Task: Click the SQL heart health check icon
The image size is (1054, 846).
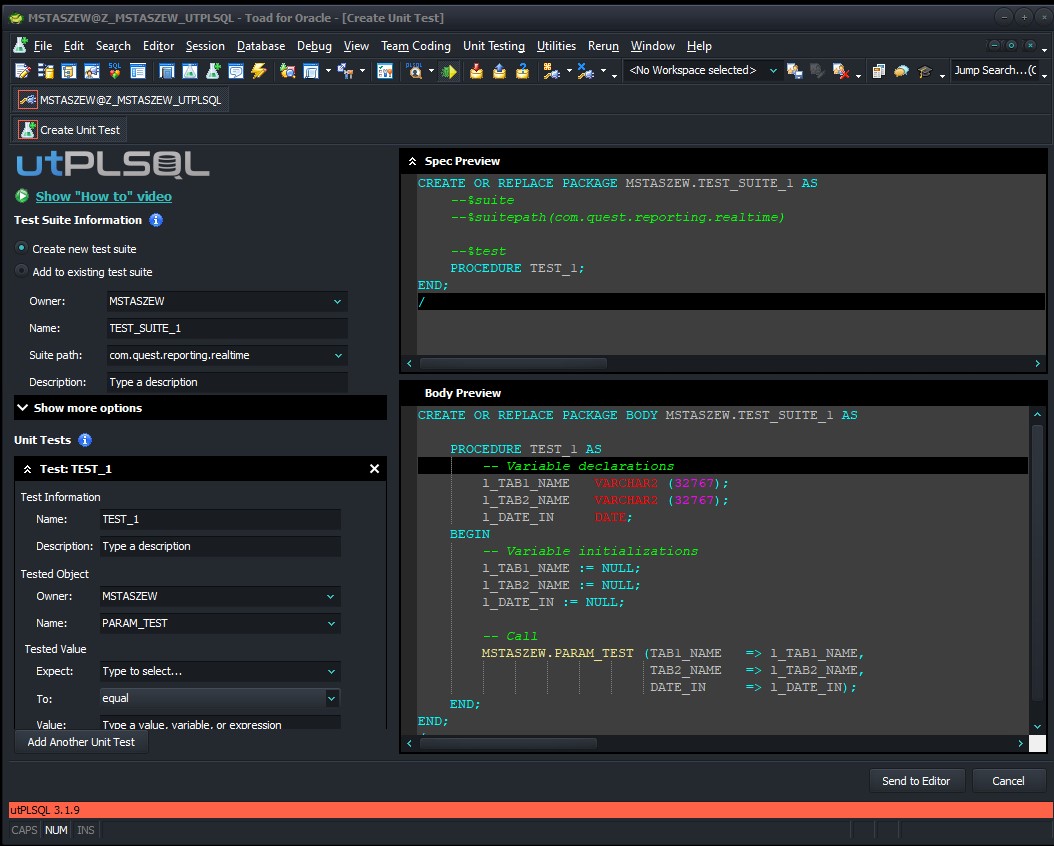Action: click(114, 72)
